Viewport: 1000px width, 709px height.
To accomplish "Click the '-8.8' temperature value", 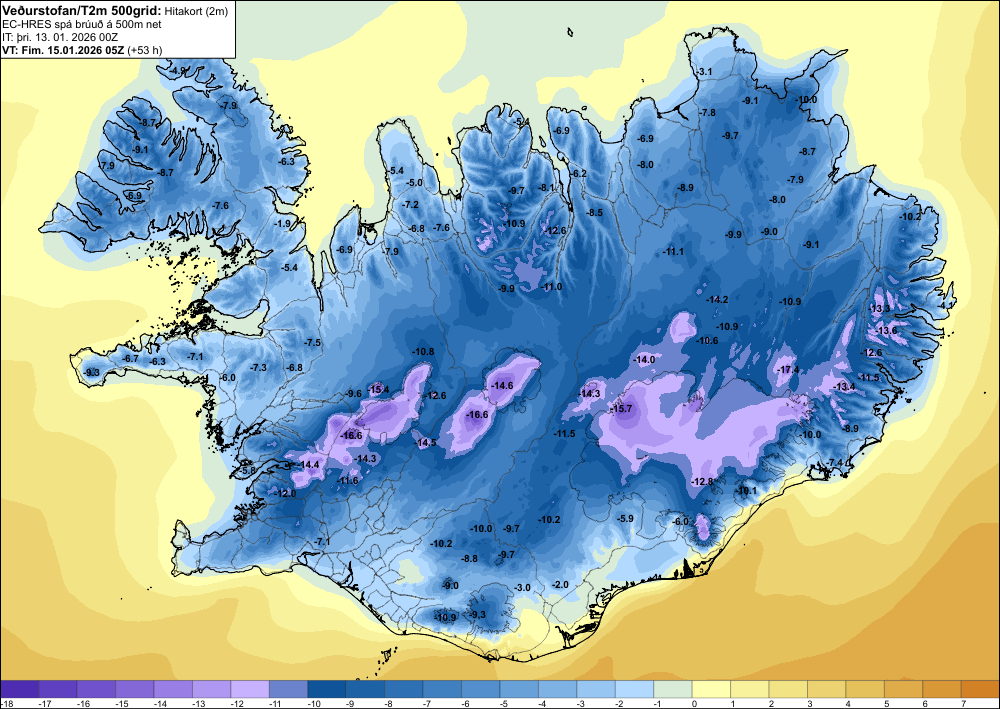I will (469, 559).
